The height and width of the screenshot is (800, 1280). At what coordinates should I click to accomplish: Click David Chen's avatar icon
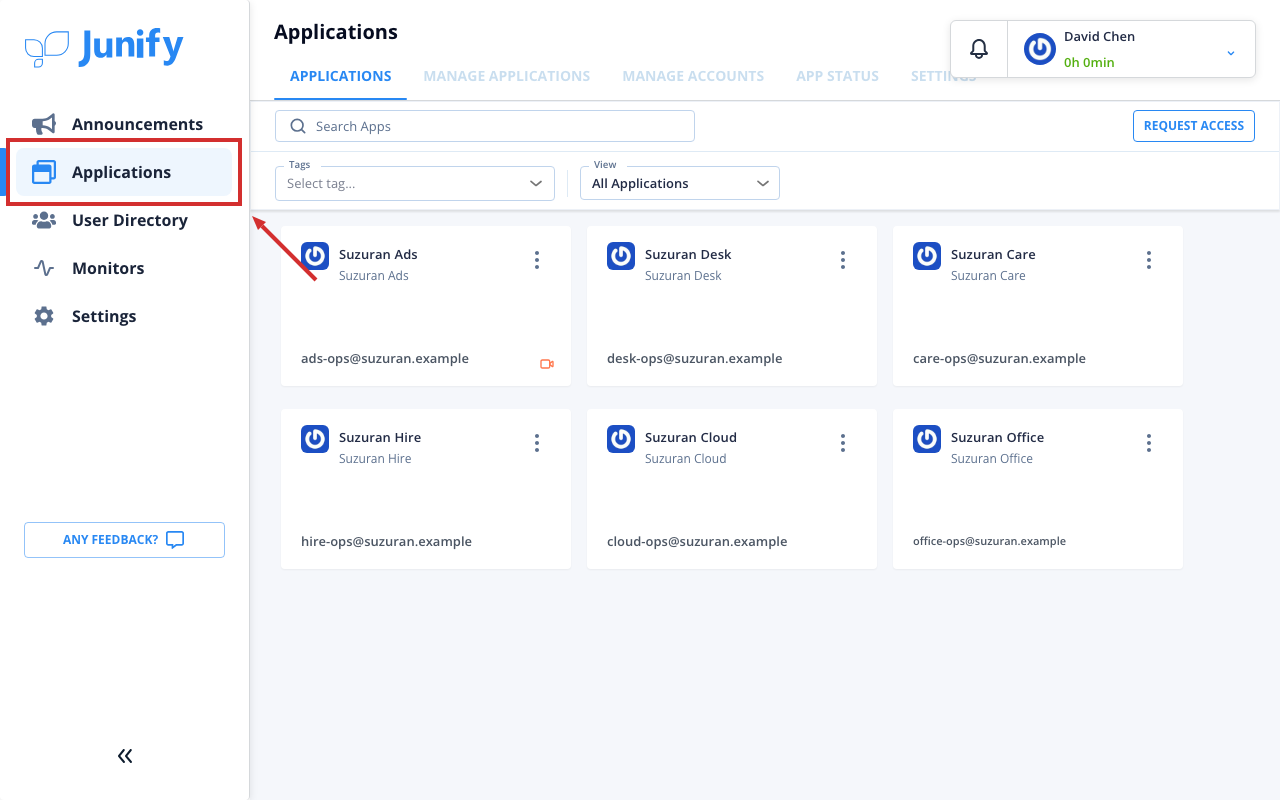1040,49
